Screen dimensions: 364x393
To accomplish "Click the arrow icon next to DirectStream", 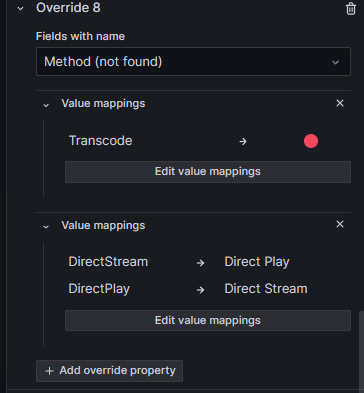I will (x=200, y=263).
